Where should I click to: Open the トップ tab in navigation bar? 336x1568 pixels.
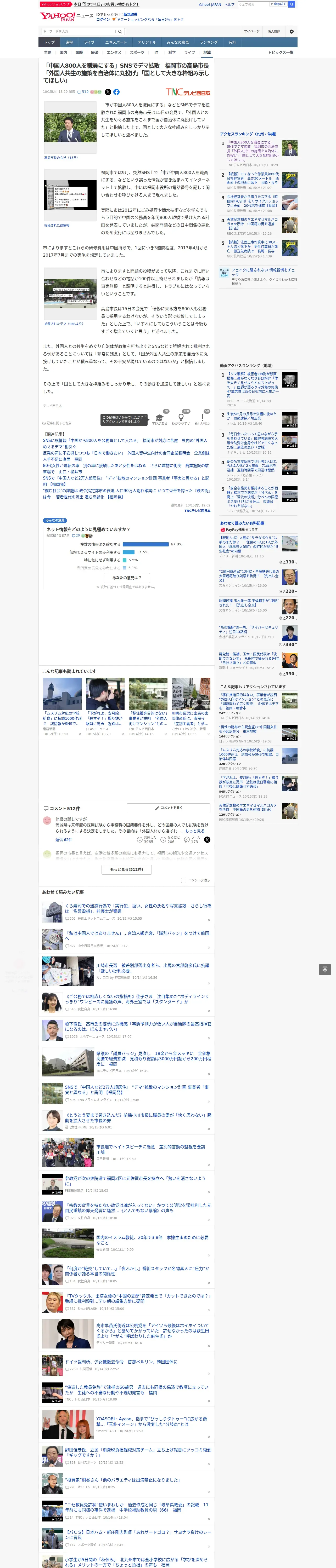point(49,43)
